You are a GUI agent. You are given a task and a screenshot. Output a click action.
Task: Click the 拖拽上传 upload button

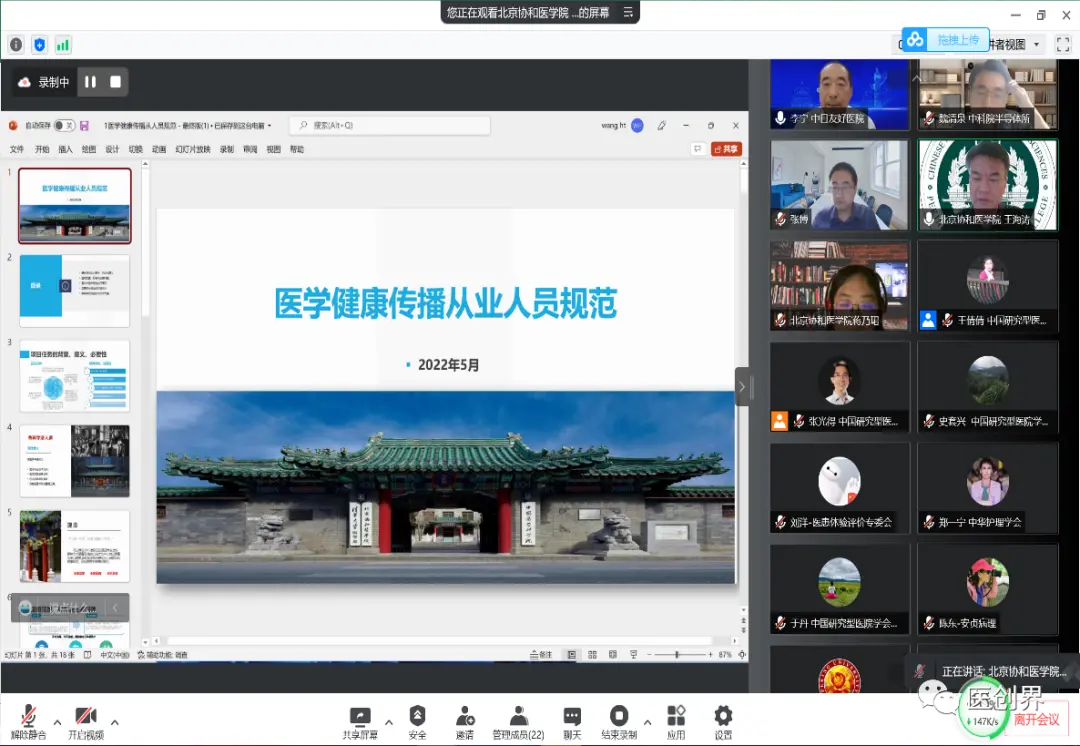[946, 40]
